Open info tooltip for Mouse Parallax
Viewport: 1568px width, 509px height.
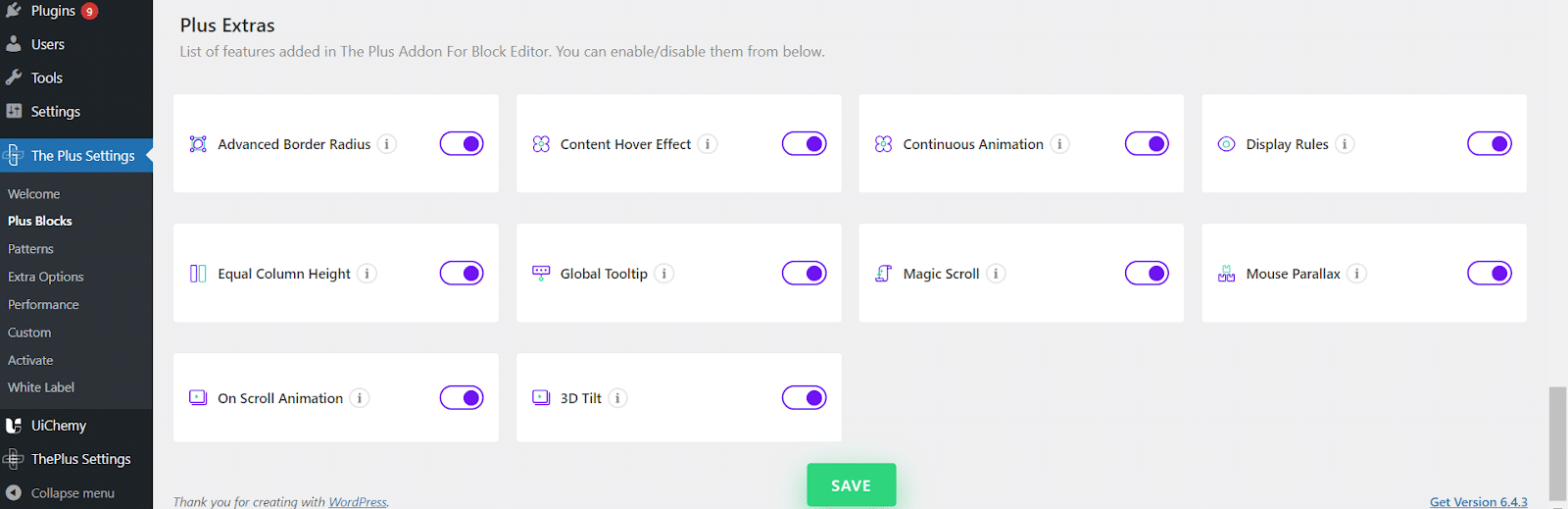[x=1356, y=274]
